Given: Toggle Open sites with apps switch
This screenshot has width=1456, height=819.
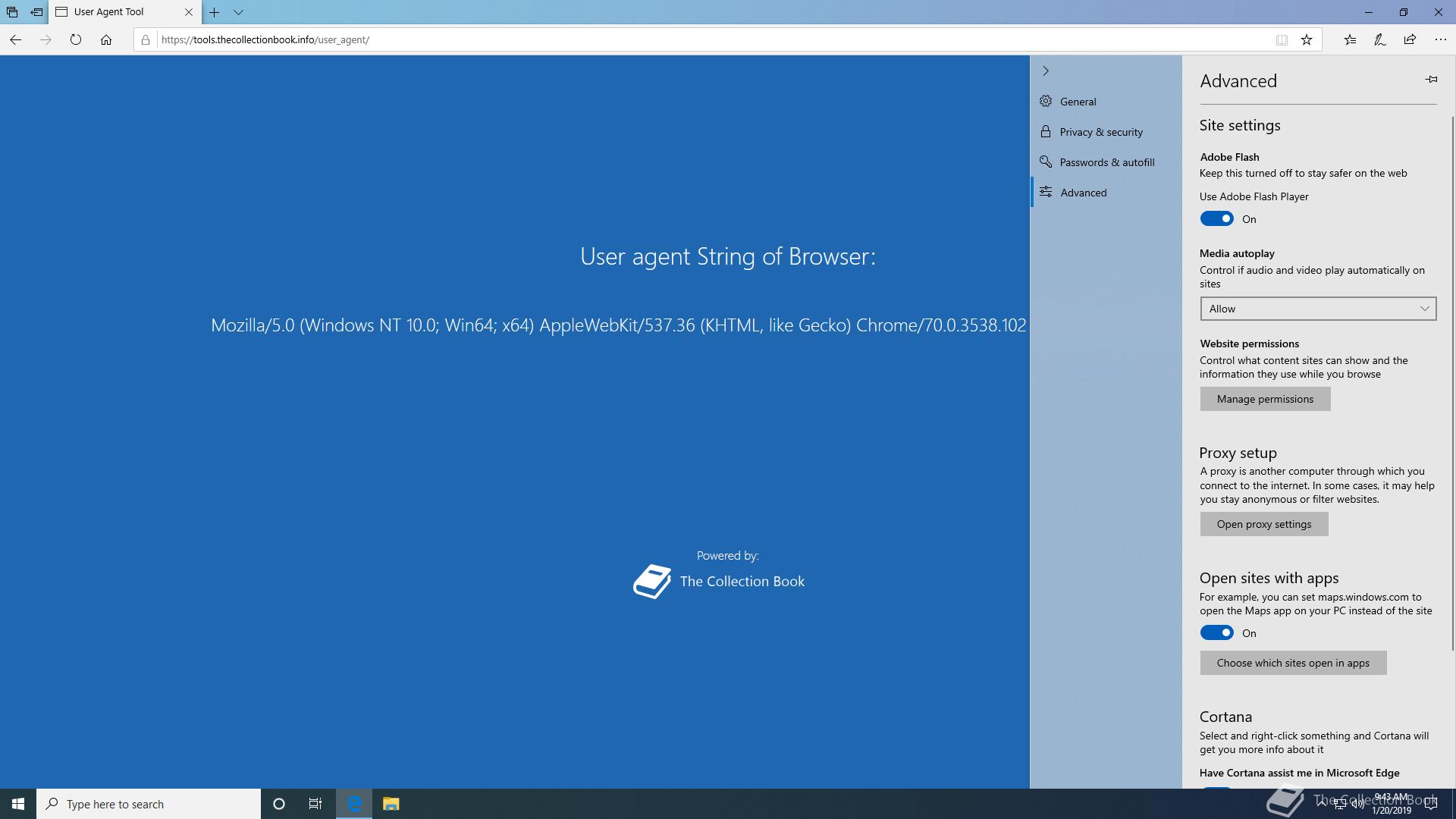Looking at the screenshot, I should coord(1216,633).
